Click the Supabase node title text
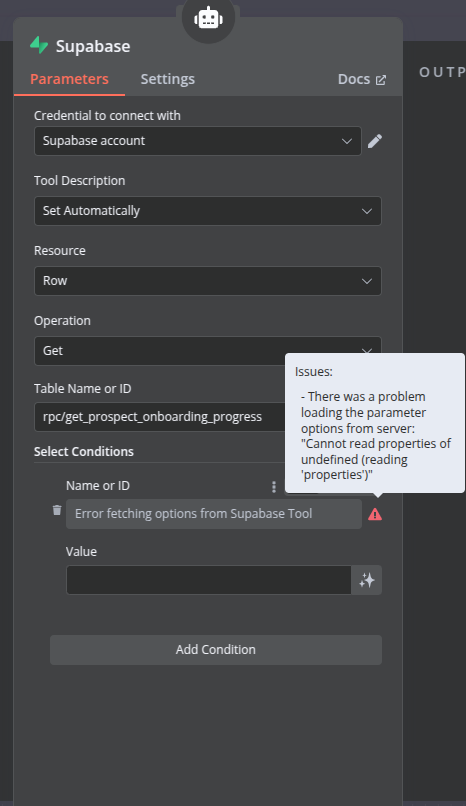The height and width of the screenshot is (806, 466). (x=93, y=46)
